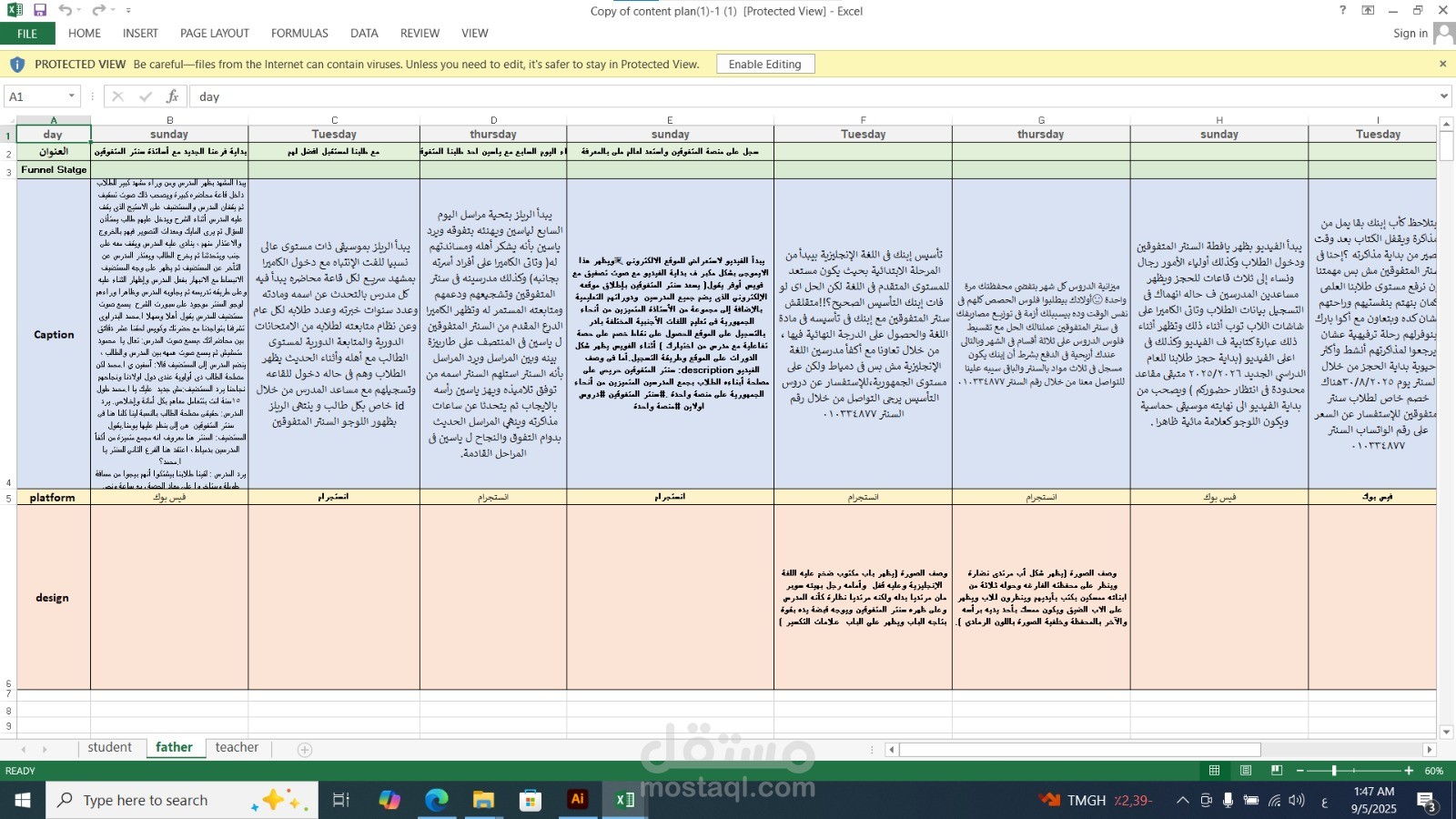Click the Undo arrow icon
1456x819 pixels.
(x=65, y=10)
